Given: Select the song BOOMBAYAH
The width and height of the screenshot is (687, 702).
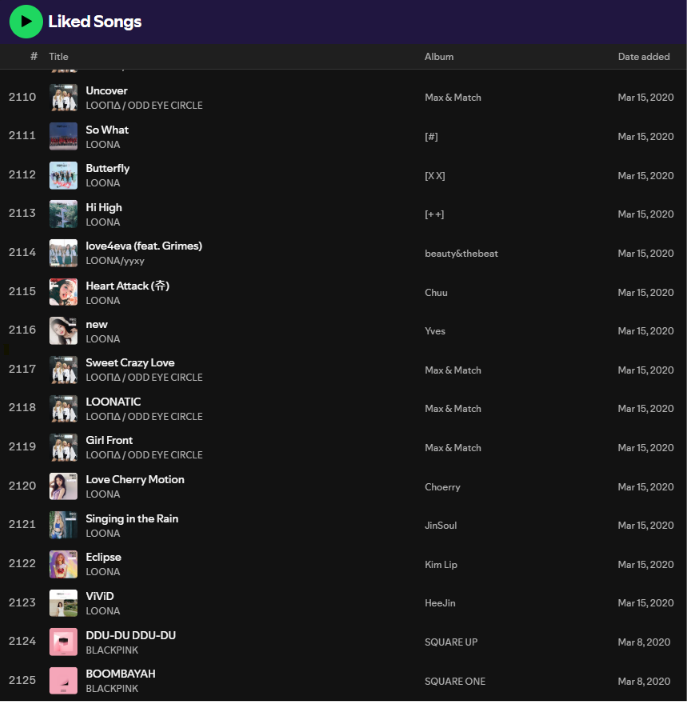Looking at the screenshot, I should click(121, 674).
